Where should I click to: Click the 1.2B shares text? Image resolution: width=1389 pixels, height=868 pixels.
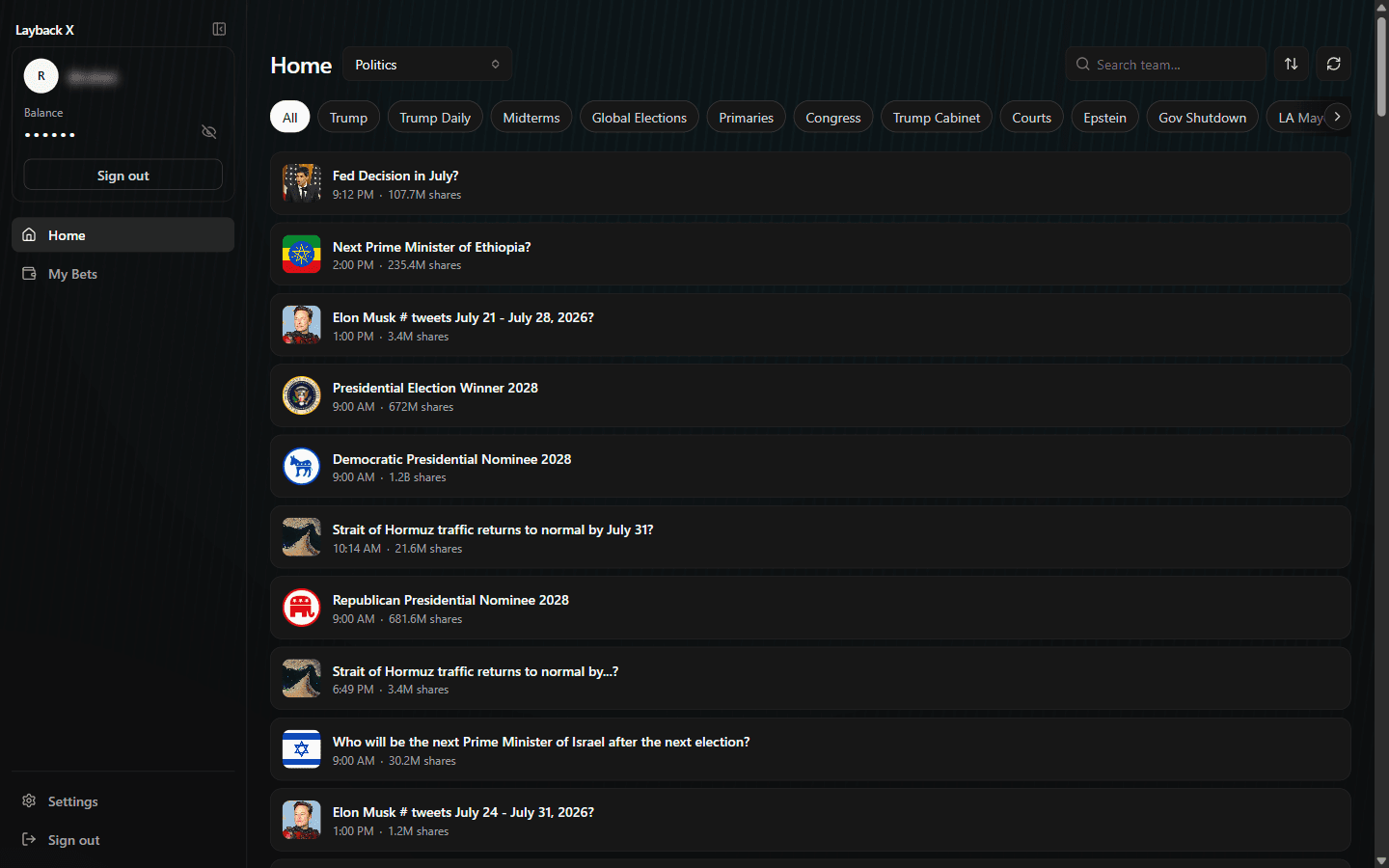pyautogui.click(x=418, y=477)
